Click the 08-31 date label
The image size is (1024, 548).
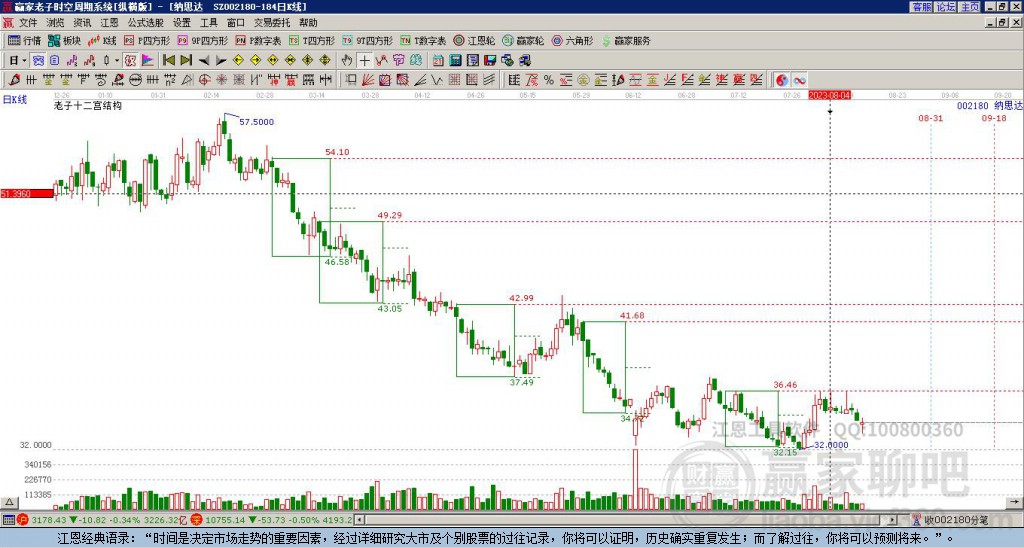coord(931,118)
